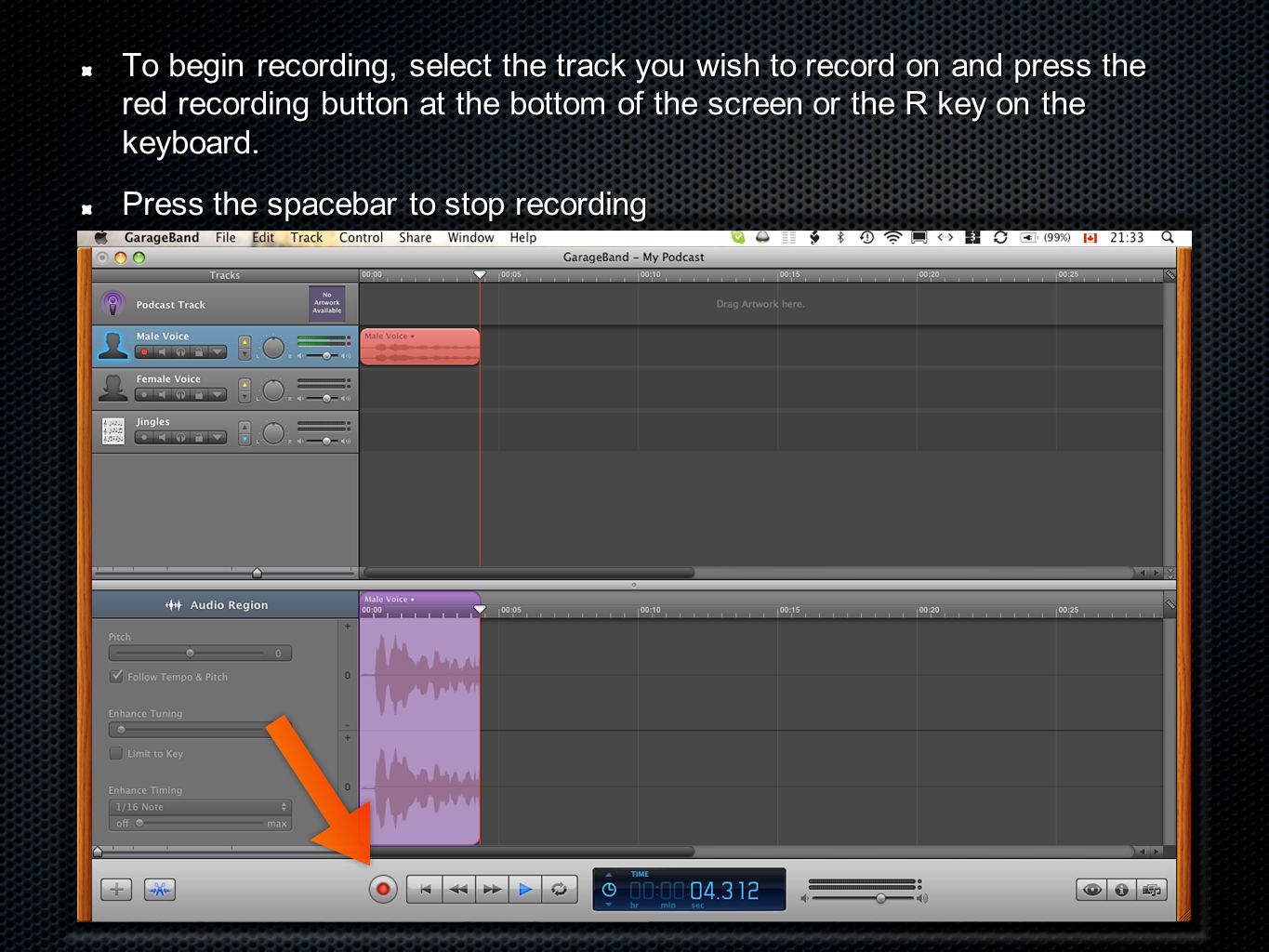Image resolution: width=1269 pixels, height=952 pixels.
Task: Click the Bluetooth icon in menu bar
Action: pyautogui.click(x=840, y=238)
